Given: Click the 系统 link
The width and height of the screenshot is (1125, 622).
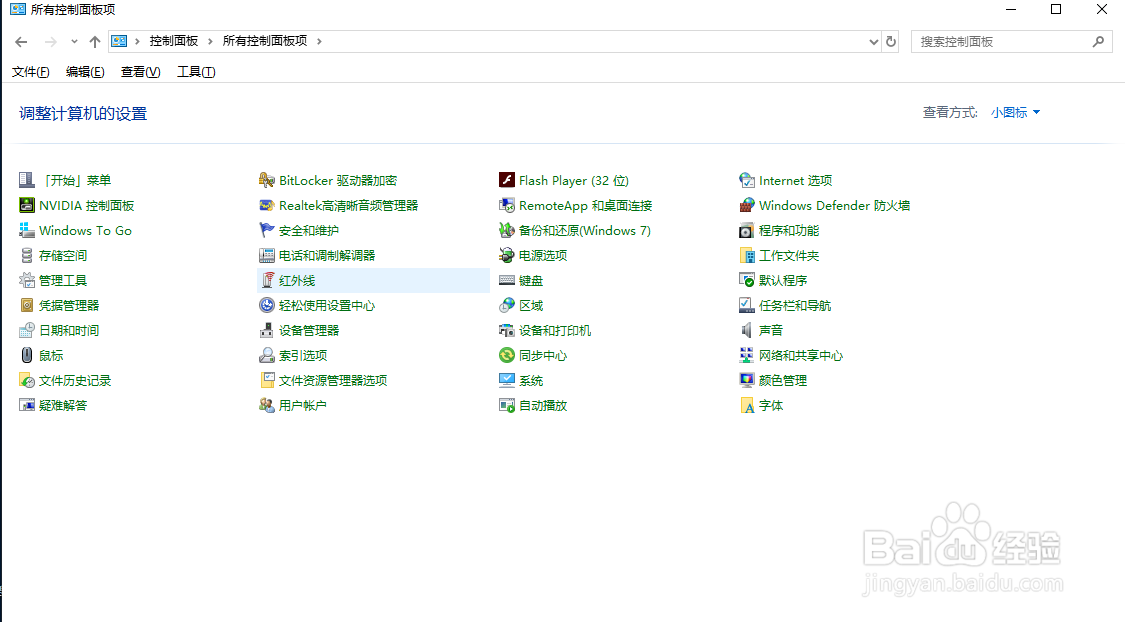Looking at the screenshot, I should tap(531, 380).
